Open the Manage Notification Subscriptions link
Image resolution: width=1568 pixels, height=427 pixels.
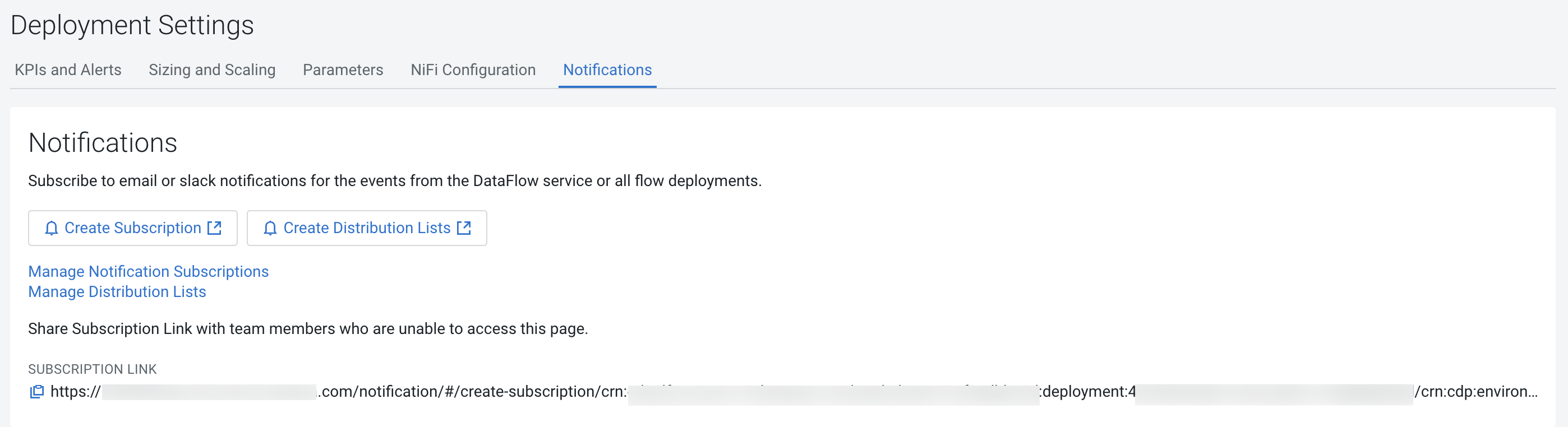point(149,271)
